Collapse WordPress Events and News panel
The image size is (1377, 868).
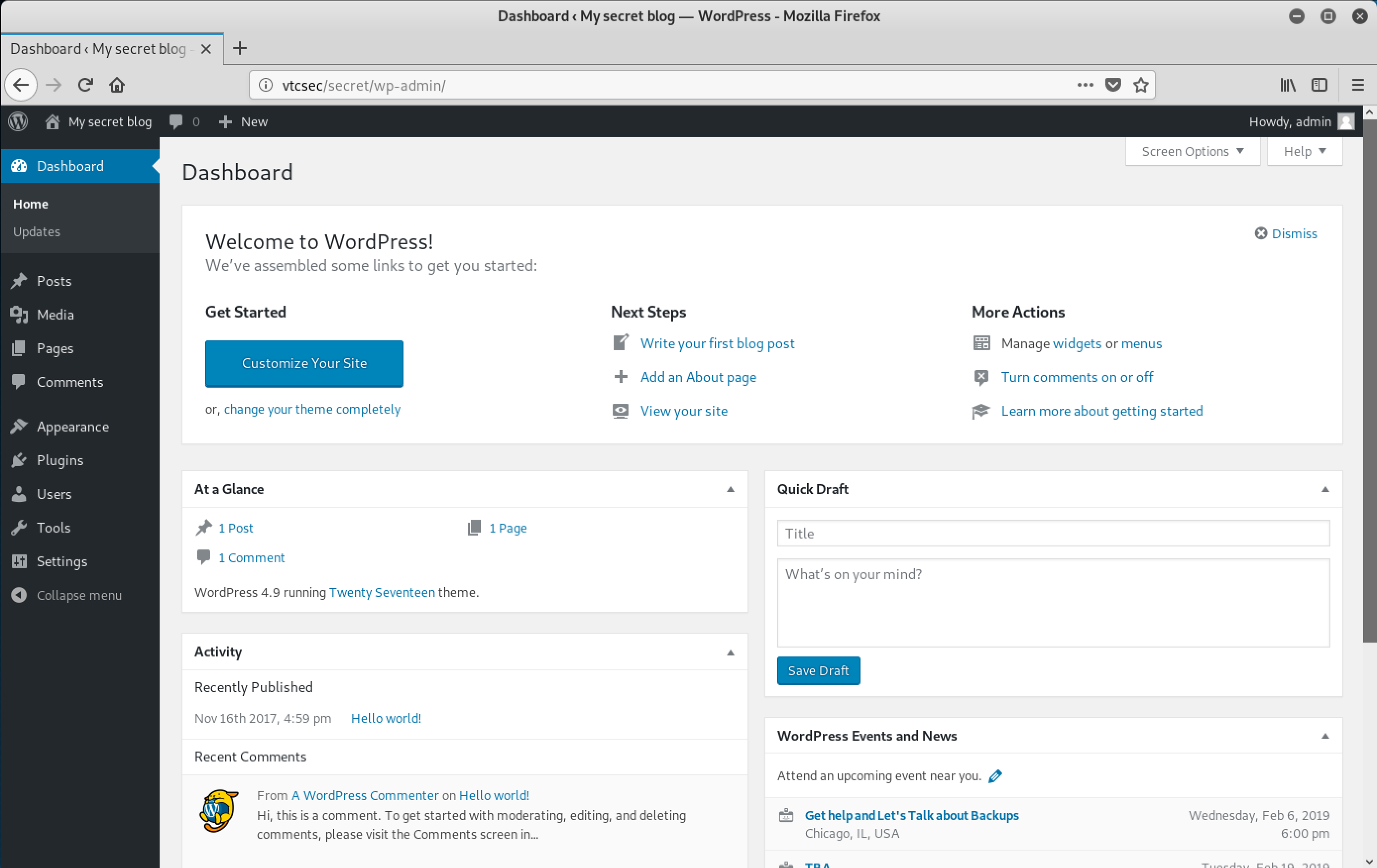pyautogui.click(x=1325, y=736)
